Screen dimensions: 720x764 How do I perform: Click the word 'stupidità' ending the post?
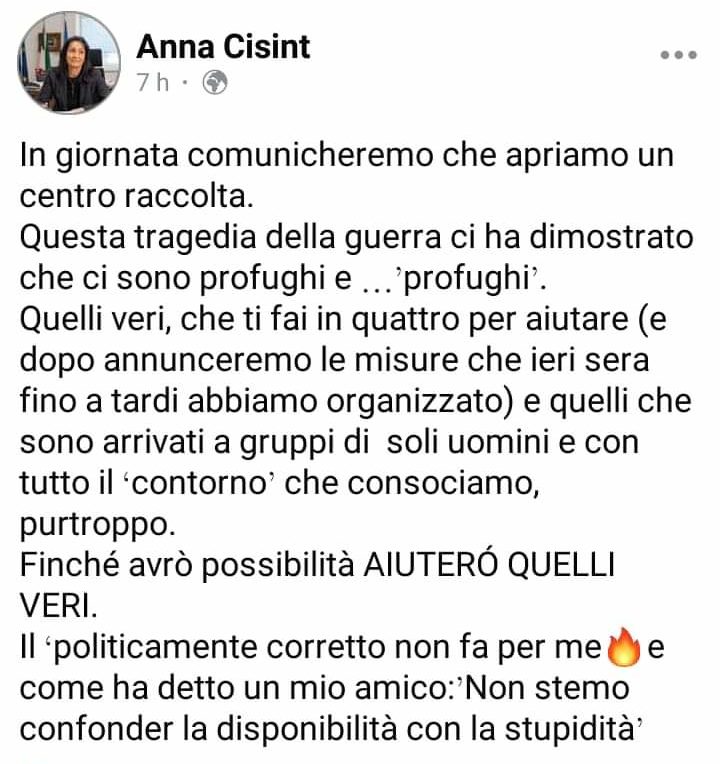(573, 730)
